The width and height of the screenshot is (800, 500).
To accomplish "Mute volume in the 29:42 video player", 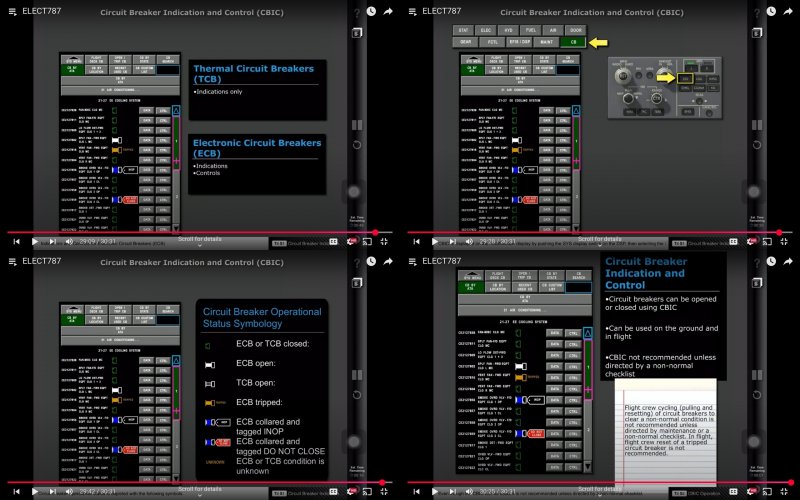I will (x=70, y=491).
